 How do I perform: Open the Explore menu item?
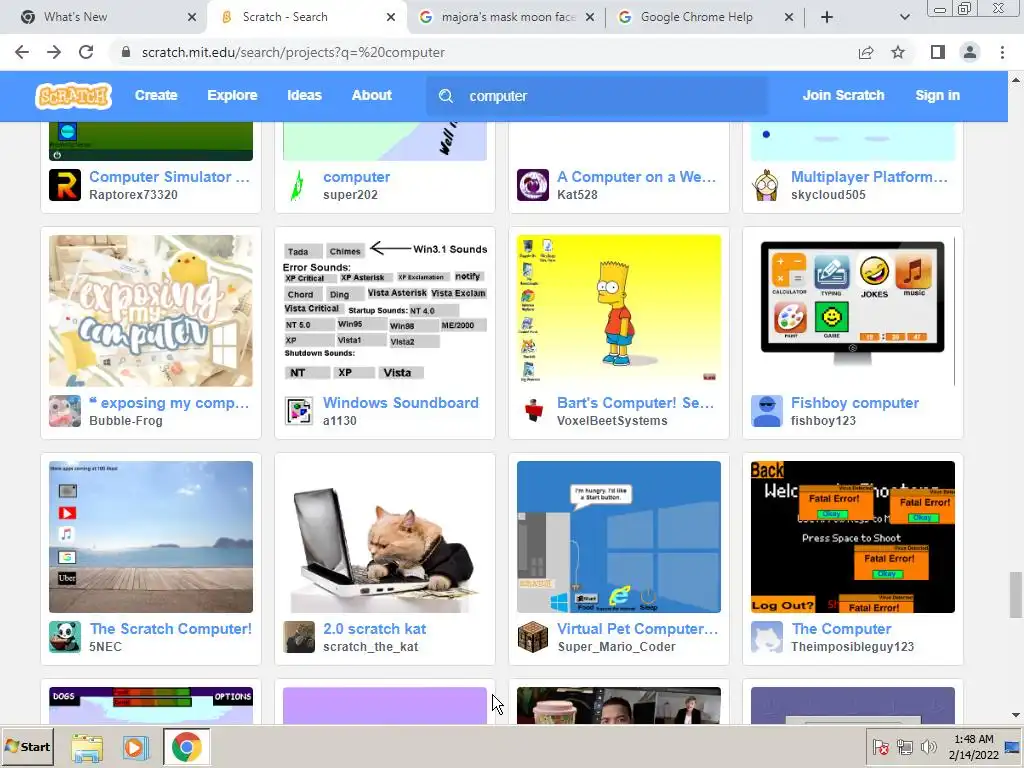[x=232, y=95]
